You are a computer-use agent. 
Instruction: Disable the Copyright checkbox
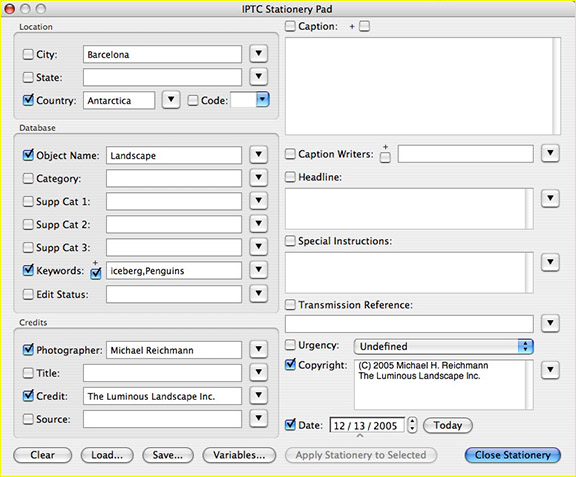point(290,365)
